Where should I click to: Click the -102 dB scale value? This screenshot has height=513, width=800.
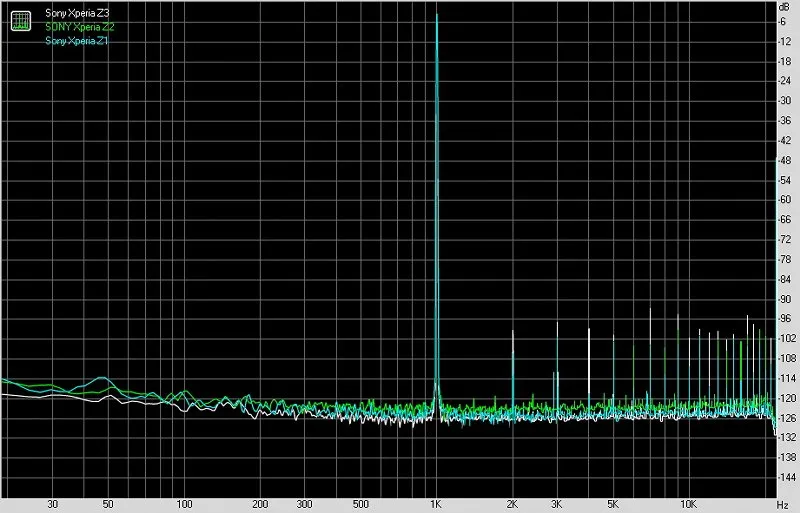pos(787,338)
